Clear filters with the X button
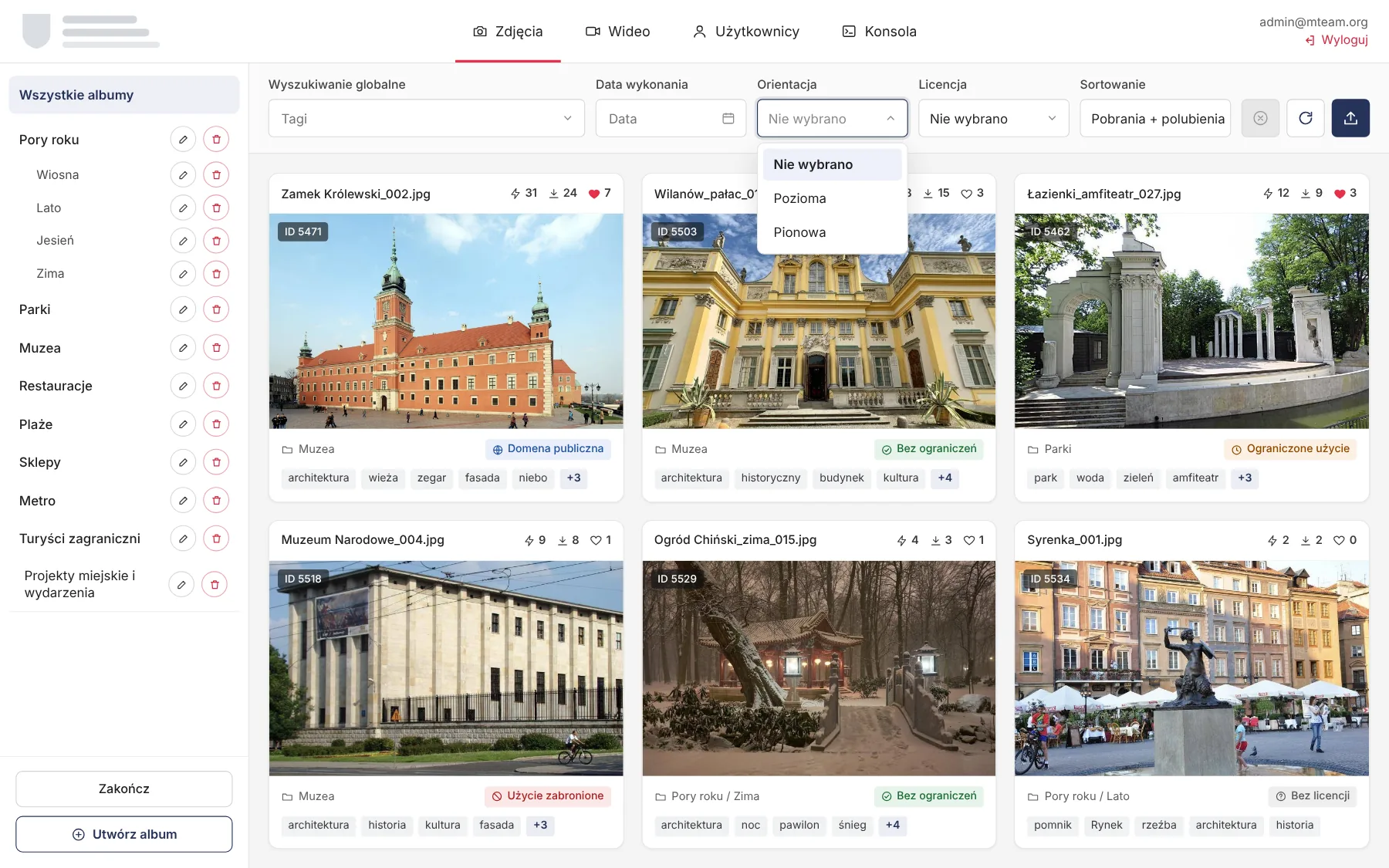Viewport: 1389px width, 868px height. pos(1260,118)
